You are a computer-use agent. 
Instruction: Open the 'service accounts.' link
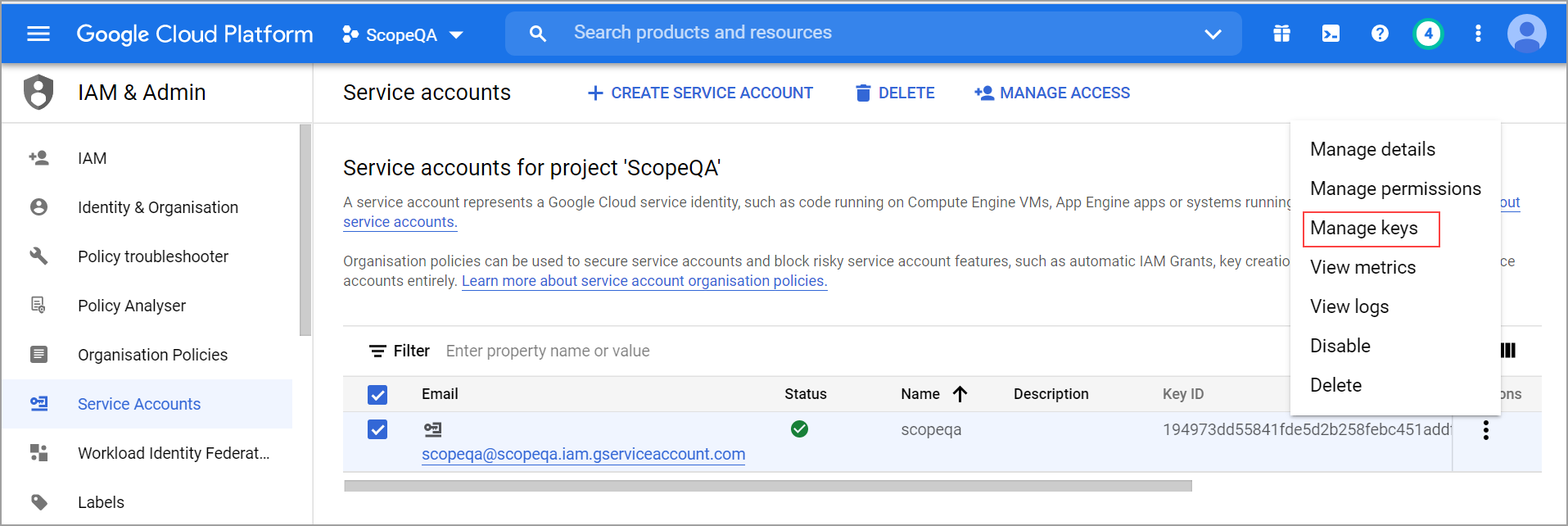pyautogui.click(x=400, y=222)
